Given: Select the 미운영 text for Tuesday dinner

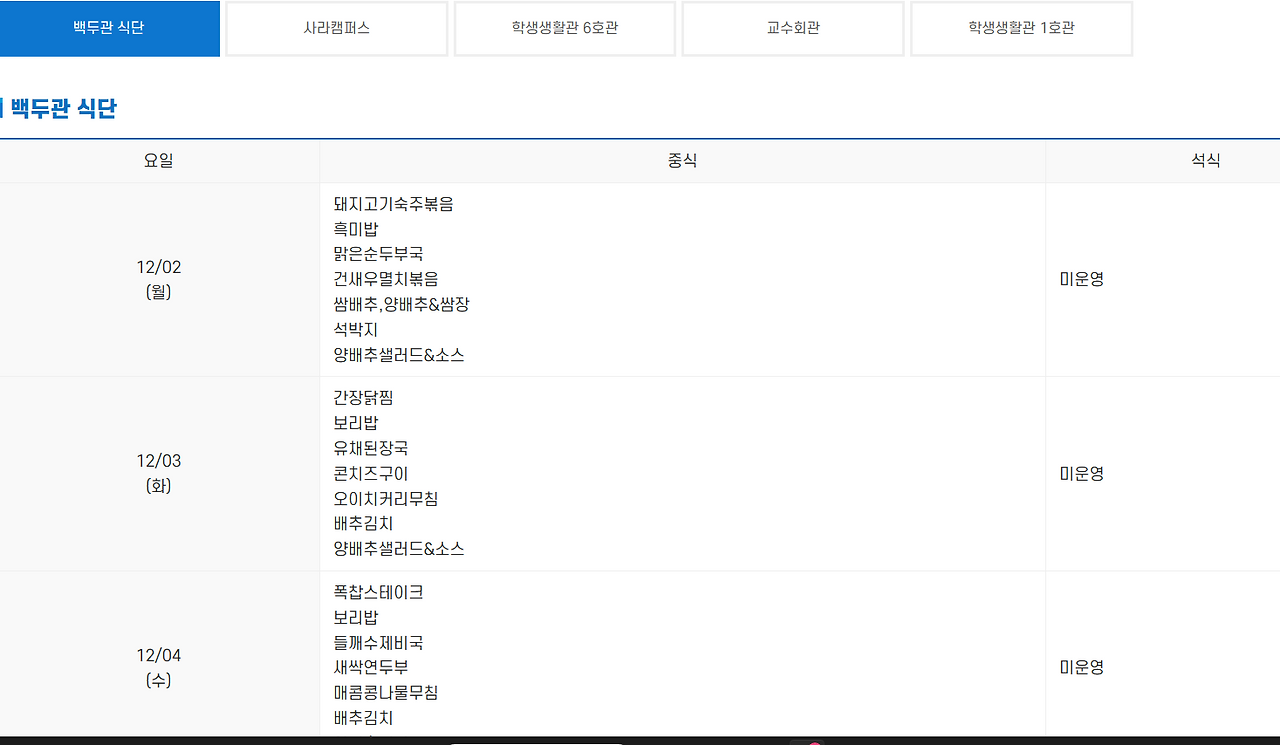Looking at the screenshot, I should pyautogui.click(x=1081, y=473).
